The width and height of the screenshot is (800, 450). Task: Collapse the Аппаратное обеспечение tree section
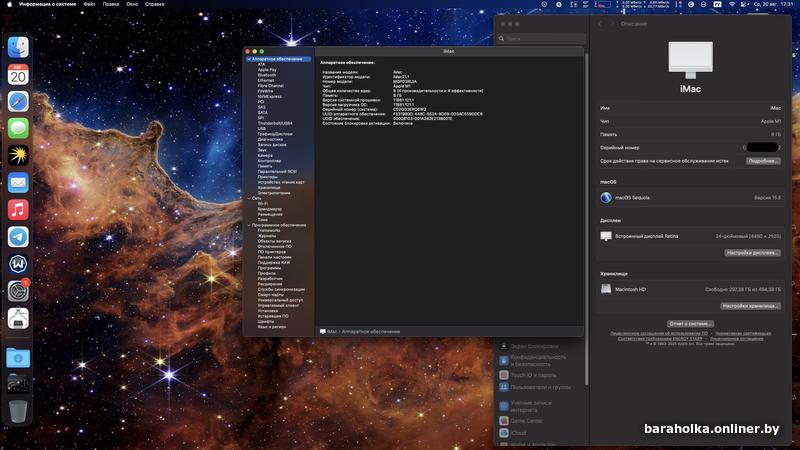point(249,59)
